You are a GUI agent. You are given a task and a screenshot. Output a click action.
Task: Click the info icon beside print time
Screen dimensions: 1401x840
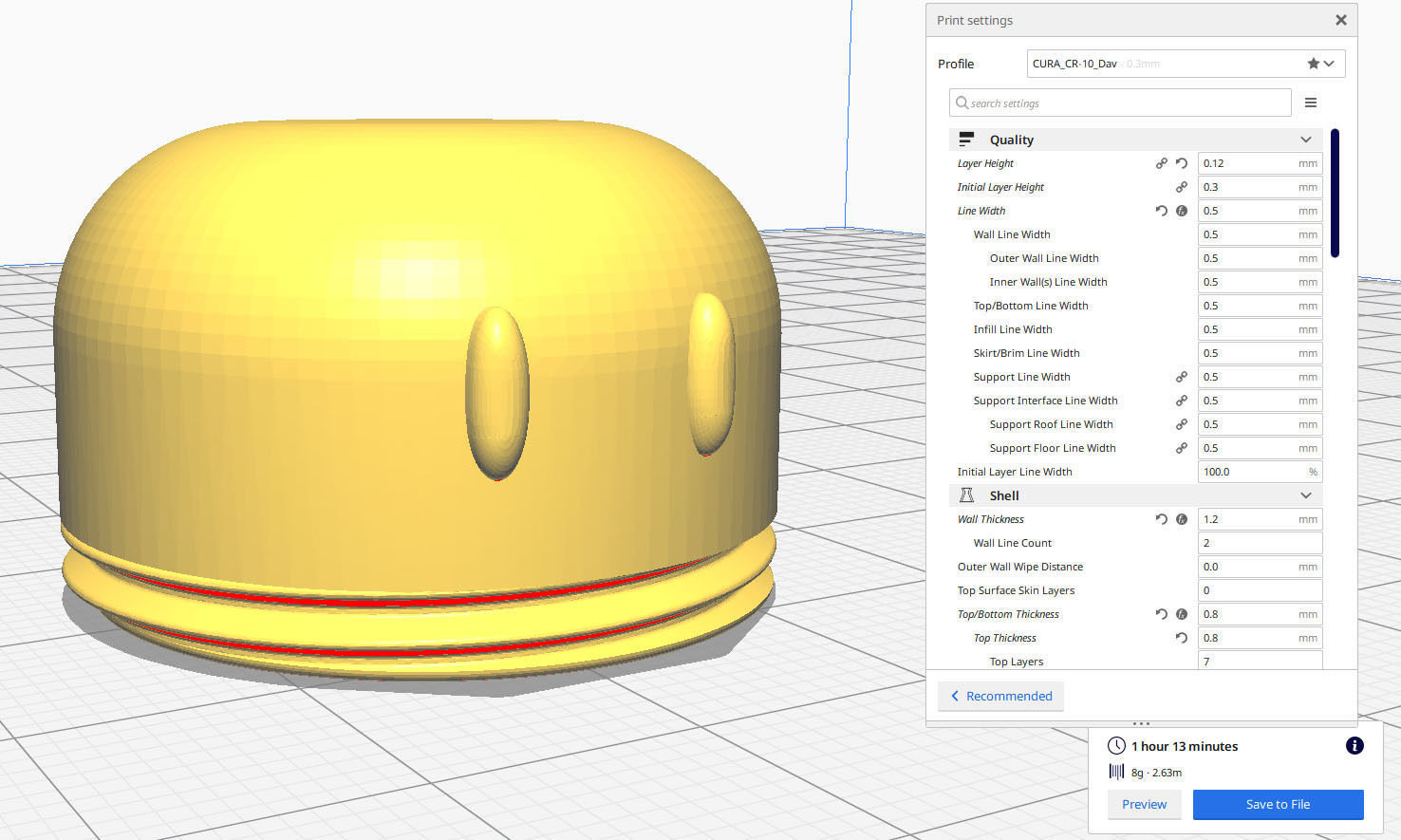click(1354, 746)
